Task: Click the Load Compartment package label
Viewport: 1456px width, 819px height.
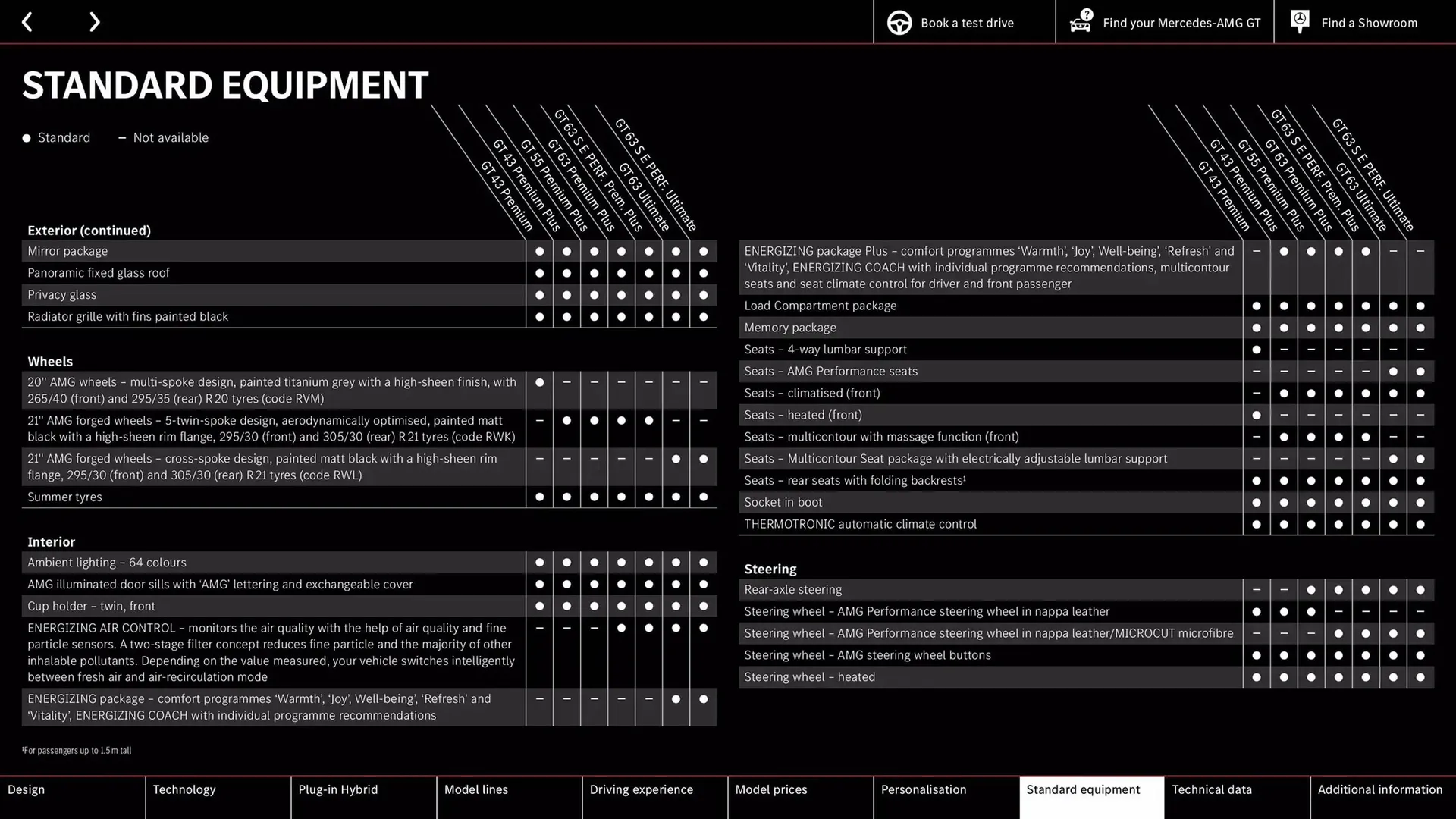Action: coord(820,306)
